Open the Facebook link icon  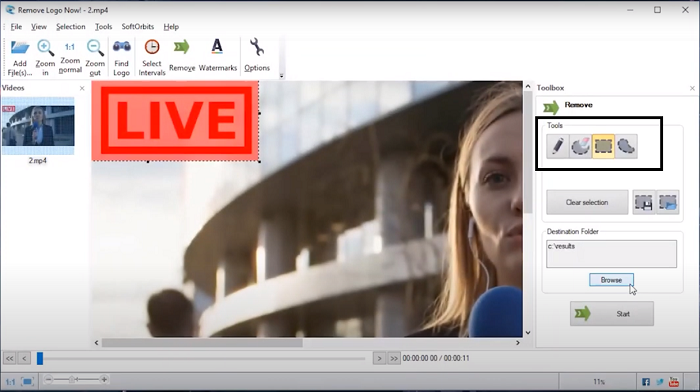(x=646, y=382)
